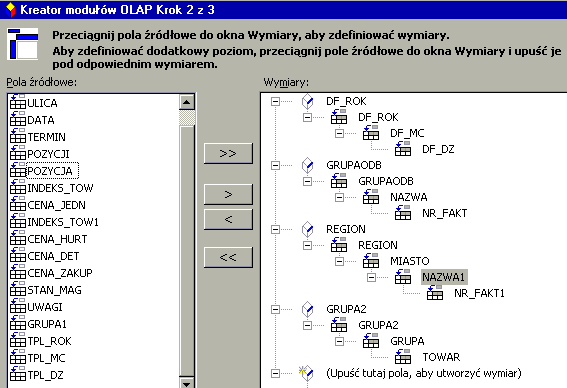Click the MIASTO level table icon
567x388 pixels.
[x=371, y=261]
